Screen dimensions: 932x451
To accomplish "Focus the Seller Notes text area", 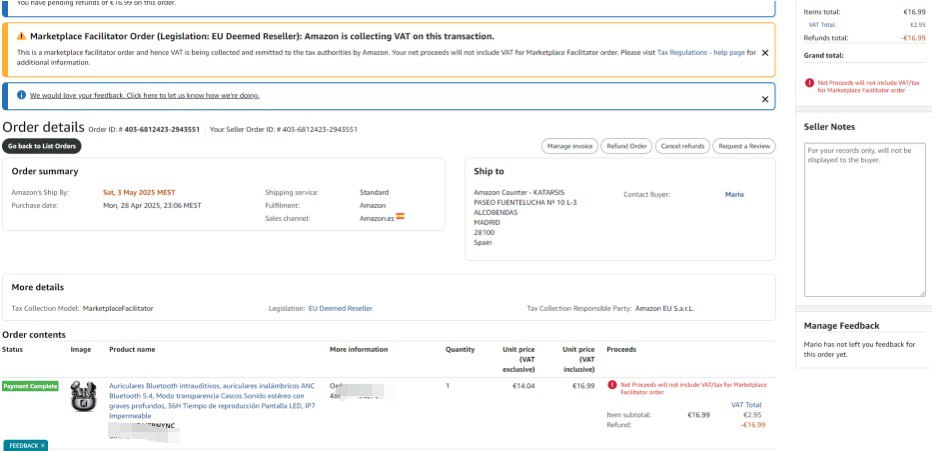I will click(865, 219).
